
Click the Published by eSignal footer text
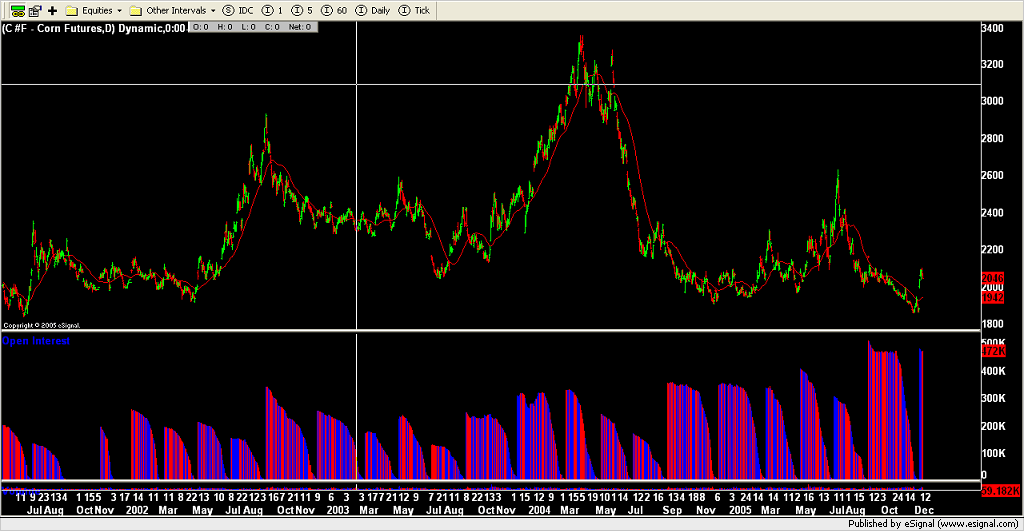[x=933, y=524]
